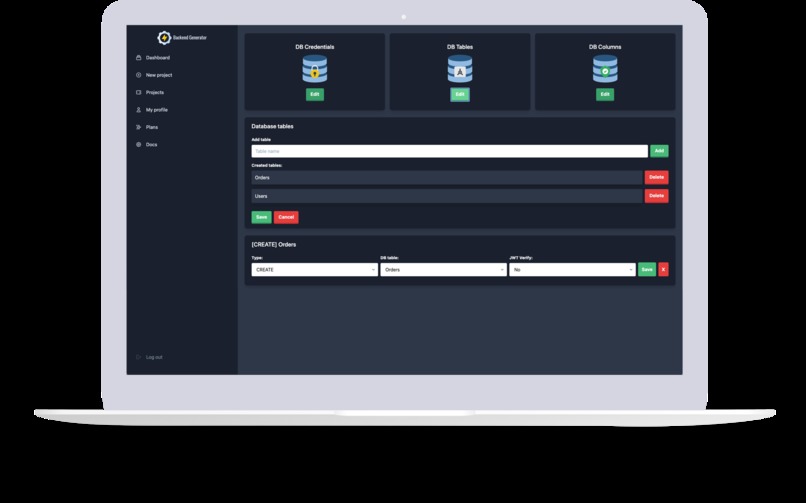
Task: Click the Backend Generator title text
Action: coord(190,38)
